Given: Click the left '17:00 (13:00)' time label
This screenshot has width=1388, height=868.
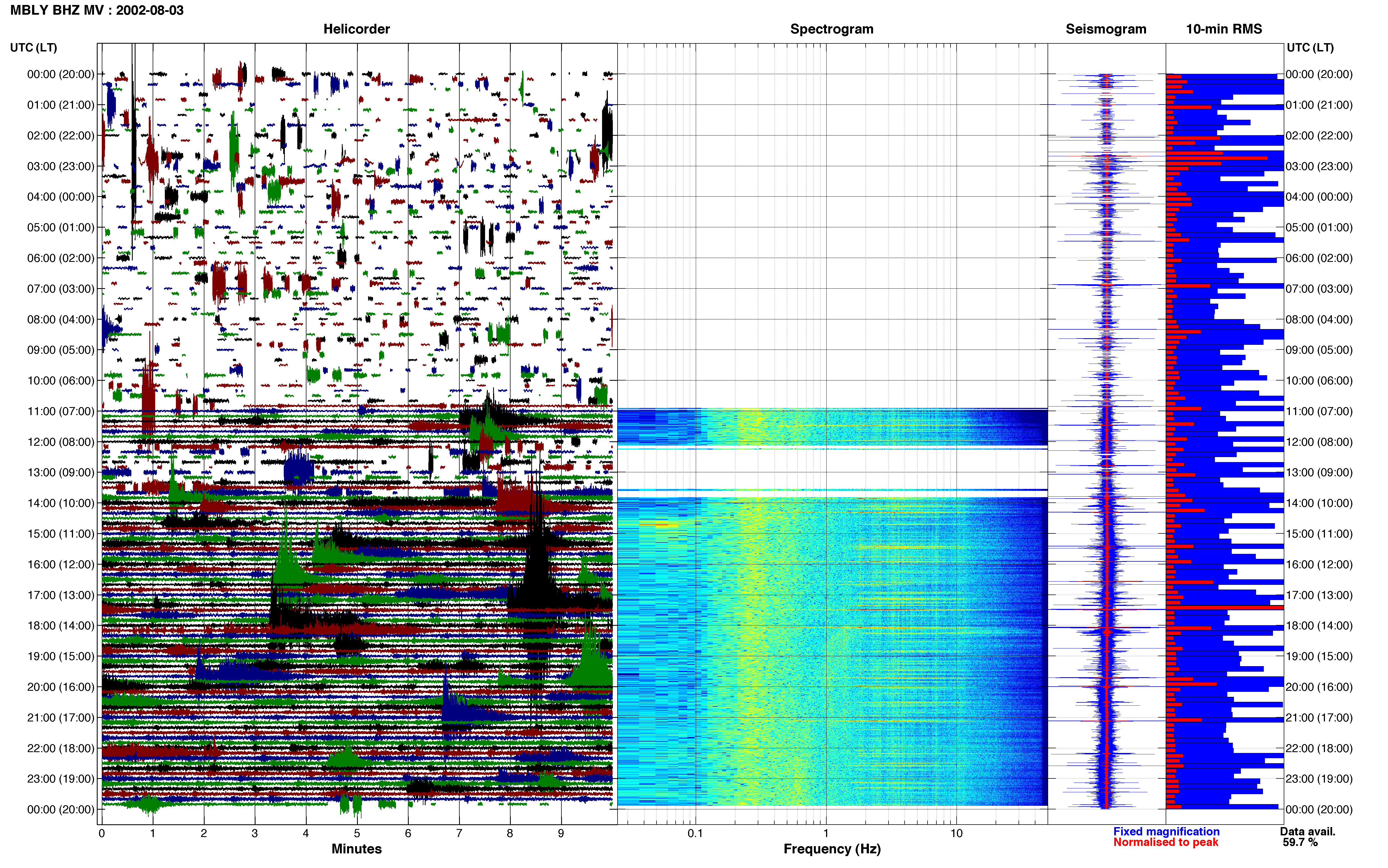Looking at the screenshot, I should pyautogui.click(x=61, y=595).
